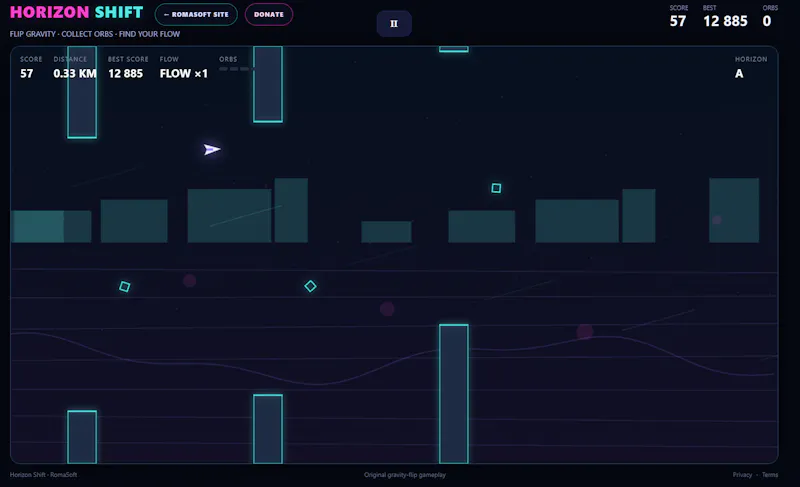The image size is (800, 487).
Task: Click the "12 885" best score in game HUD
Action: [126, 73]
